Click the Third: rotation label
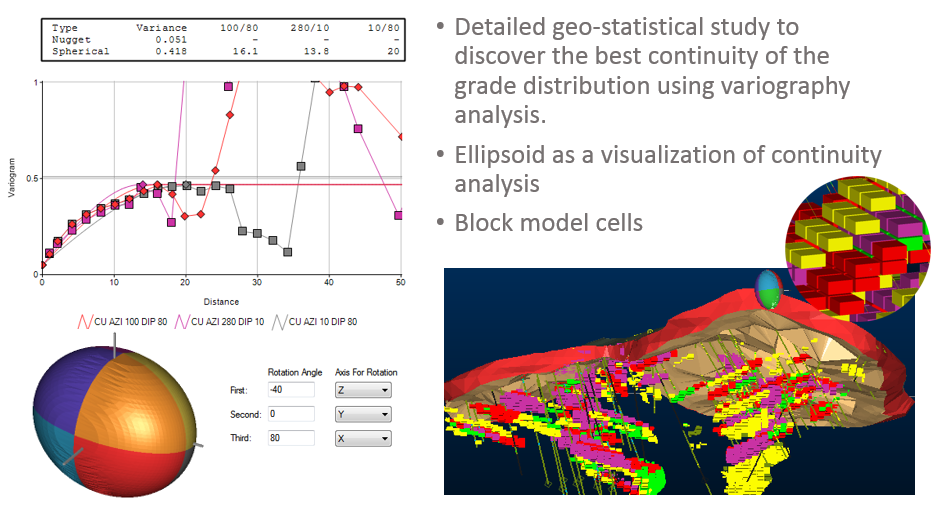The height and width of the screenshot is (512, 943). tap(241, 438)
